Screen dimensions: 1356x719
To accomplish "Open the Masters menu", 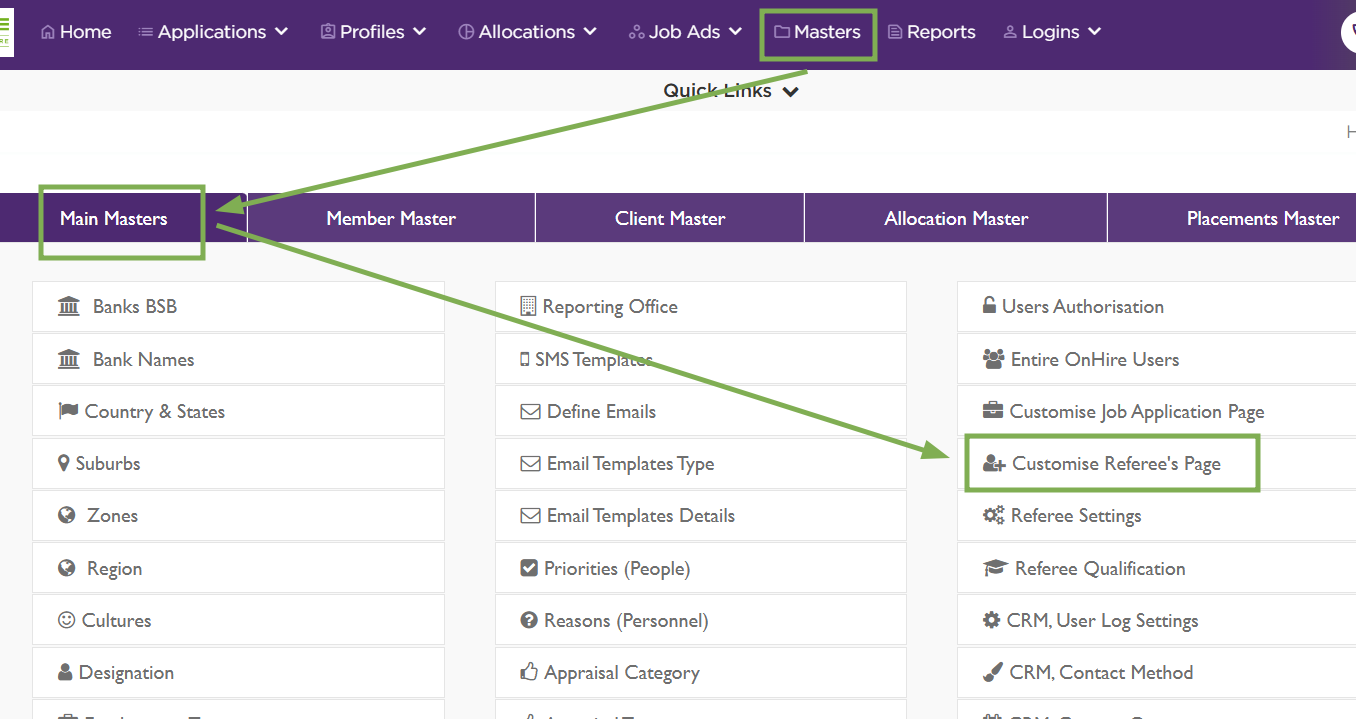I will coord(818,32).
